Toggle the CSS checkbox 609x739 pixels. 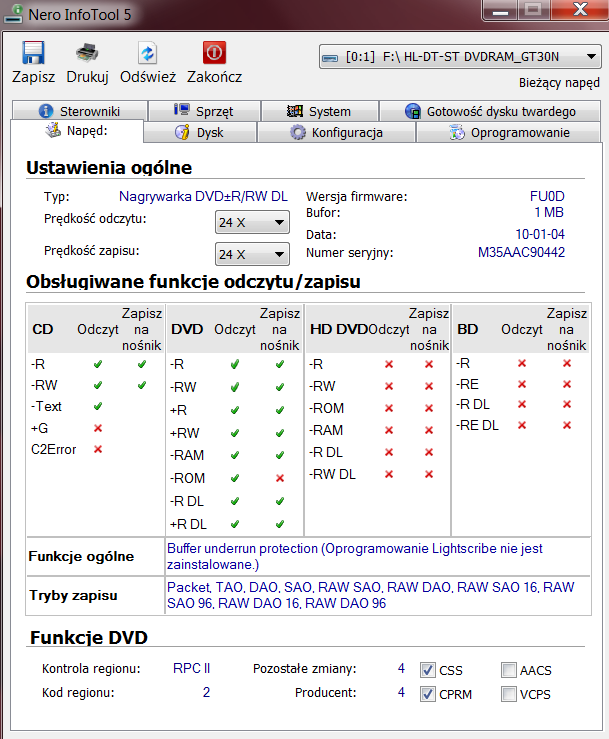[x=428, y=670]
